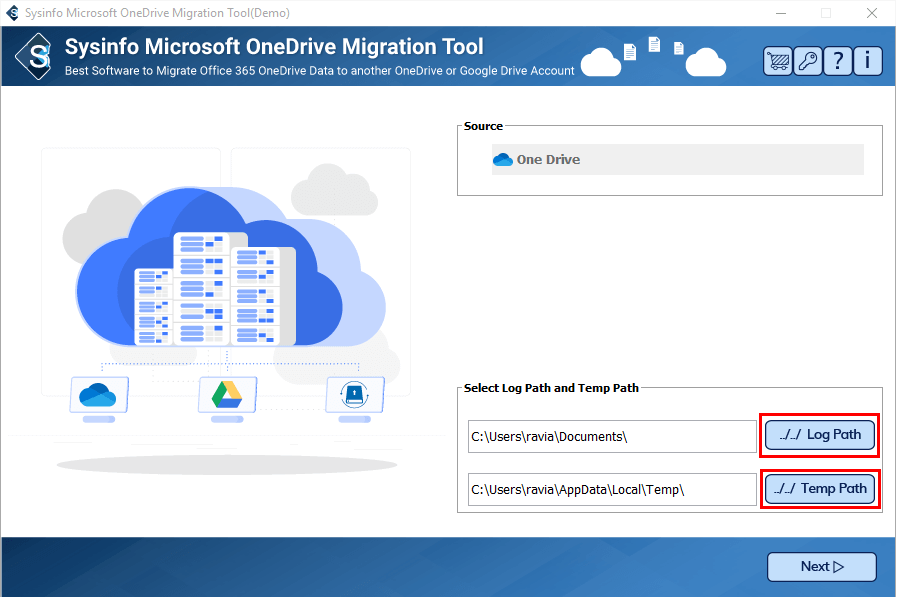The width and height of the screenshot is (897, 597).
Task: Minimize the migration tool window
Action: tap(781, 13)
